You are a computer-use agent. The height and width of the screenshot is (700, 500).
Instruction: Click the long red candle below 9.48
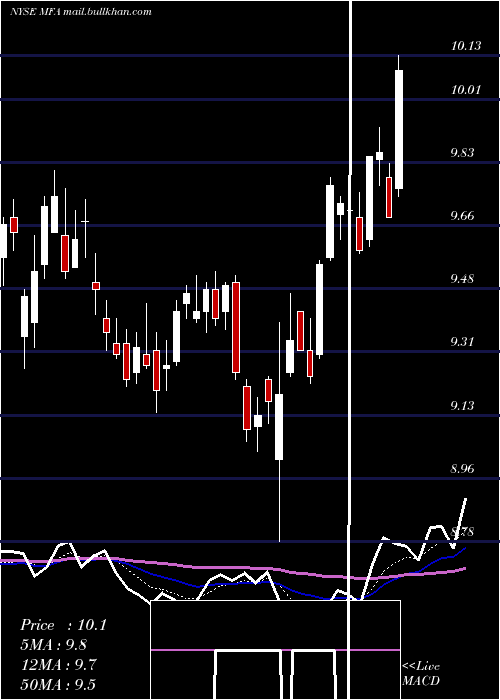click(236, 327)
